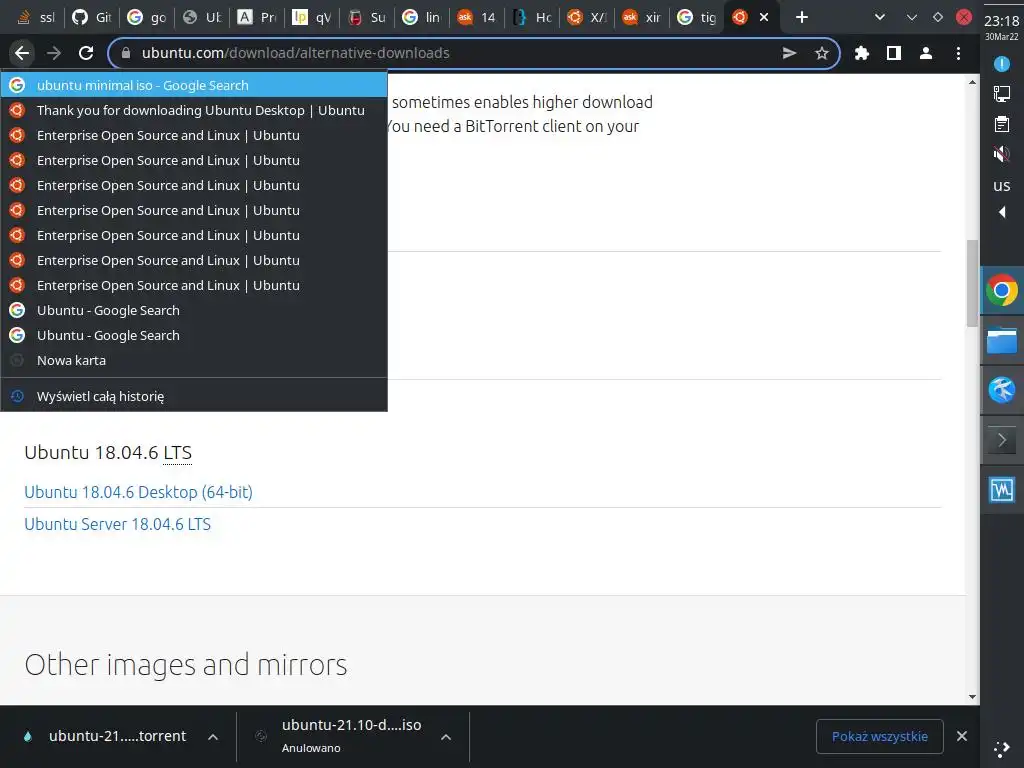Click the LTS abbreviation in heading
The image size is (1024, 768).
point(178,453)
